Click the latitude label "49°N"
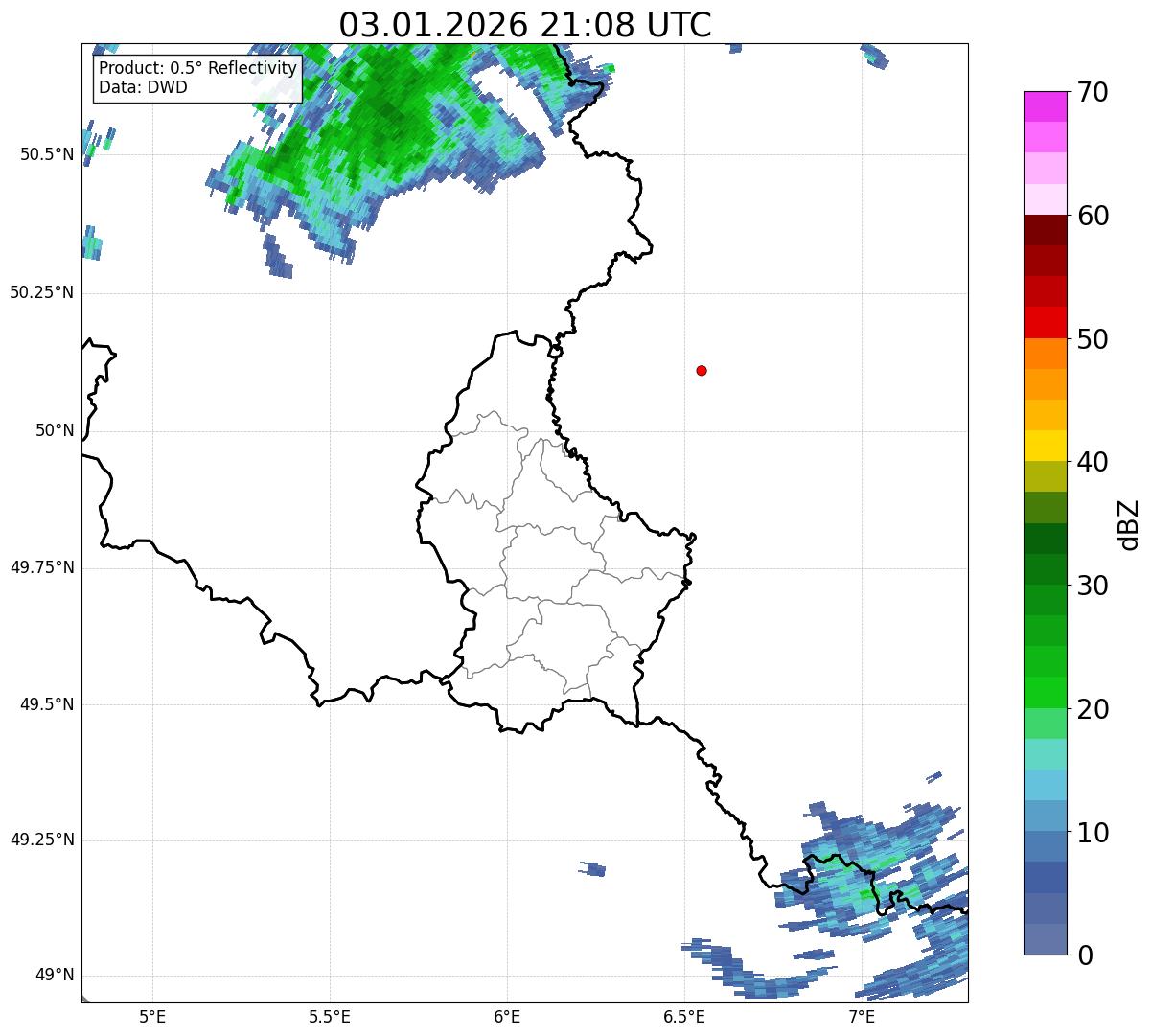 (54, 976)
